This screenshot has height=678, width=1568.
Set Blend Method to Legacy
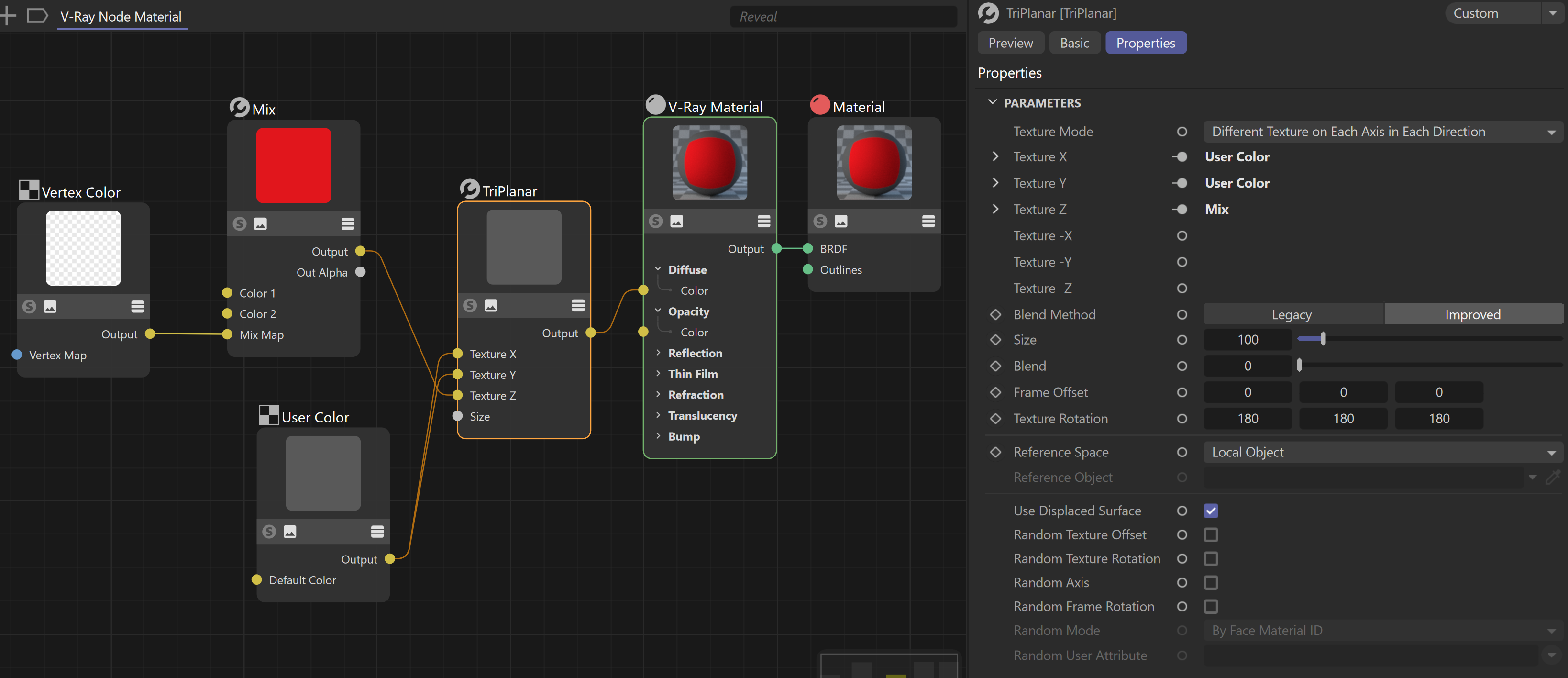coord(1293,315)
